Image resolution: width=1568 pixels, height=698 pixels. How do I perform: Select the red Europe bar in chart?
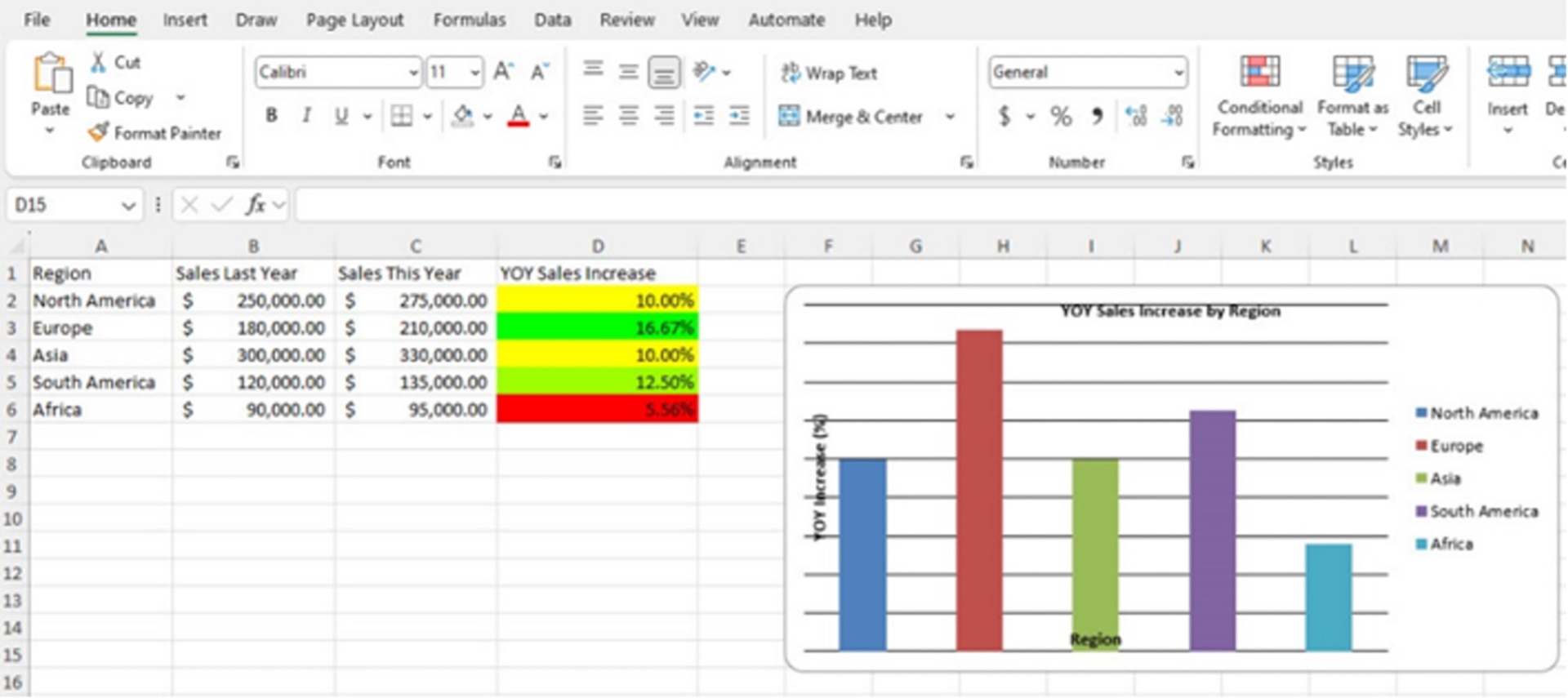[979, 490]
